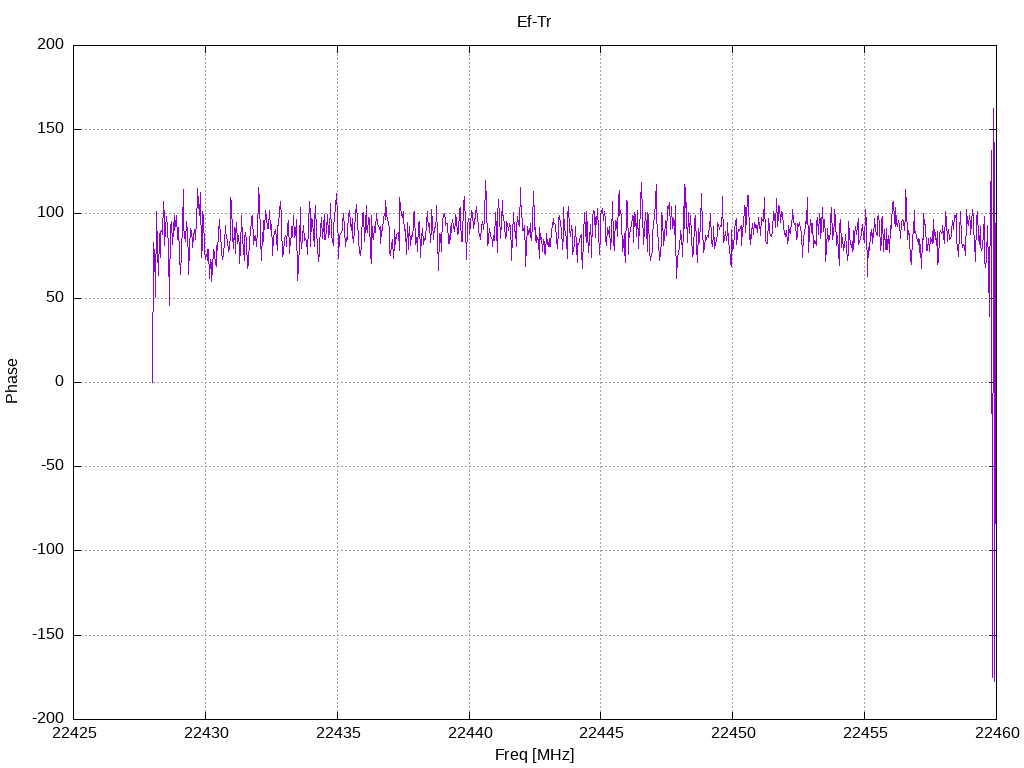Click the 22460 x-axis tick label
Screen dimensions: 1024x768
click(995, 734)
